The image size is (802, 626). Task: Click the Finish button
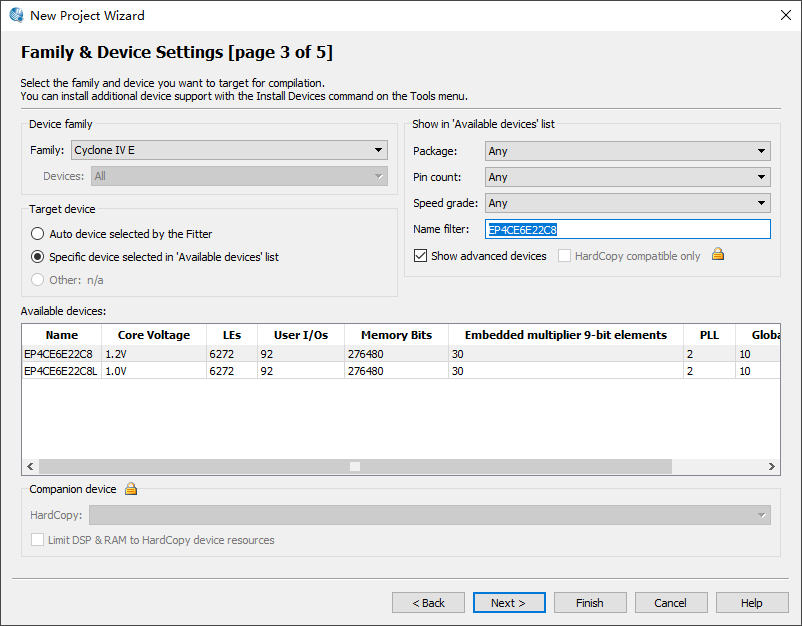click(x=590, y=603)
